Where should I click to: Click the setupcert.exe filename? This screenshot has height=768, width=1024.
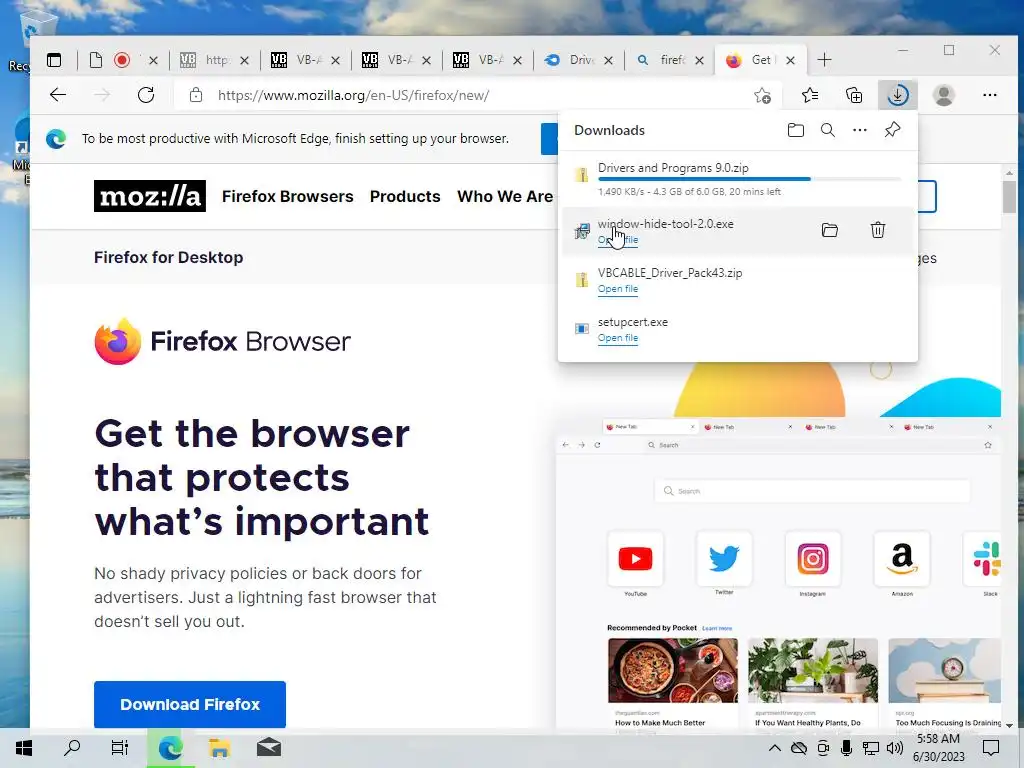(633, 322)
